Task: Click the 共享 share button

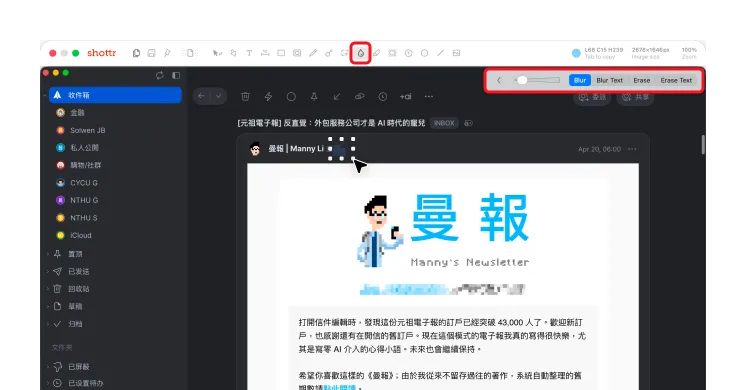Action: pos(635,97)
